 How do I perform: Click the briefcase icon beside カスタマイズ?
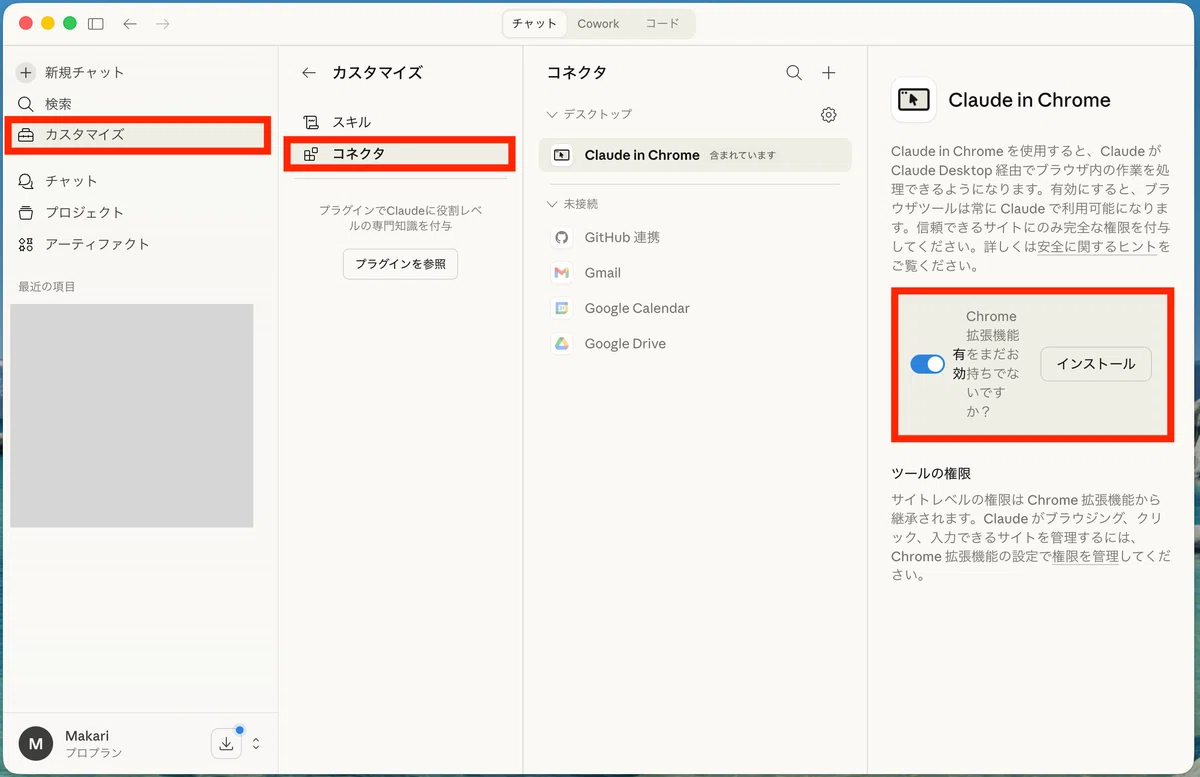tap(26, 134)
